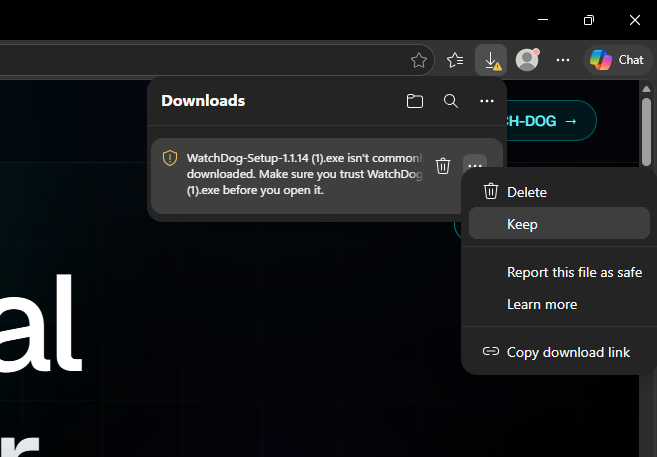
Task: Choose Copy download link
Action: coord(559,352)
